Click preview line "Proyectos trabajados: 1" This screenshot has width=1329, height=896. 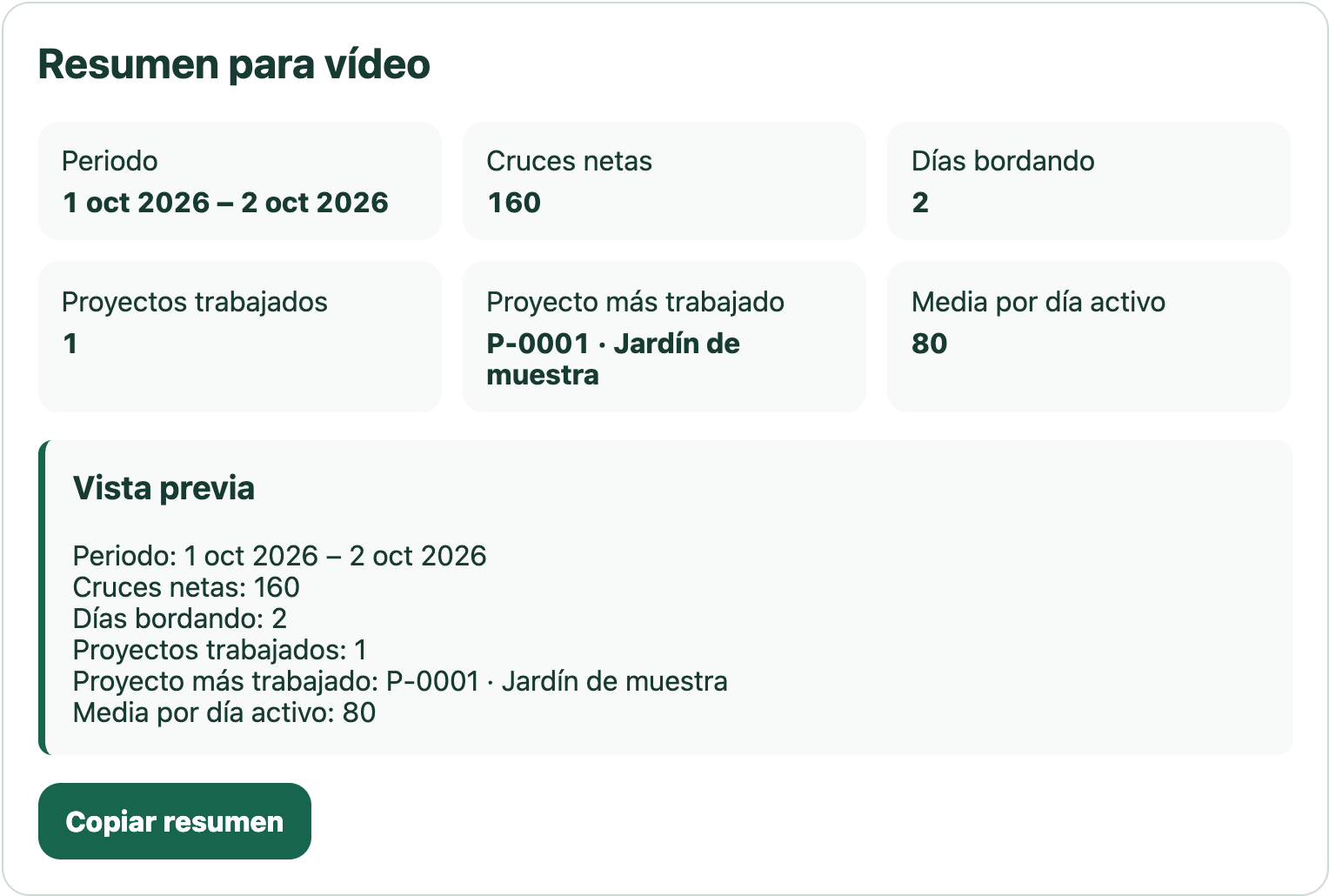pos(220,650)
